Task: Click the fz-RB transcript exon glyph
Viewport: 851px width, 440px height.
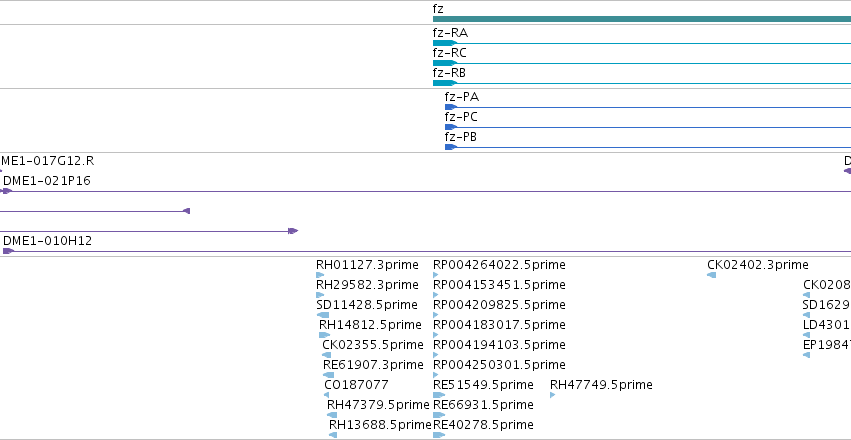Action: click(445, 83)
